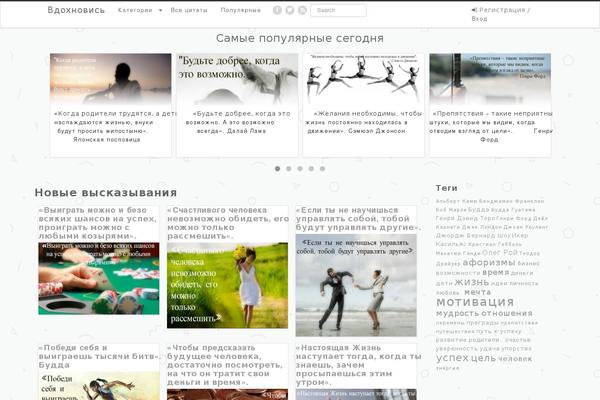Open heading «Выиграть можно и безо всяких шансов»
The width and height of the screenshot is (600, 400).
(98, 223)
